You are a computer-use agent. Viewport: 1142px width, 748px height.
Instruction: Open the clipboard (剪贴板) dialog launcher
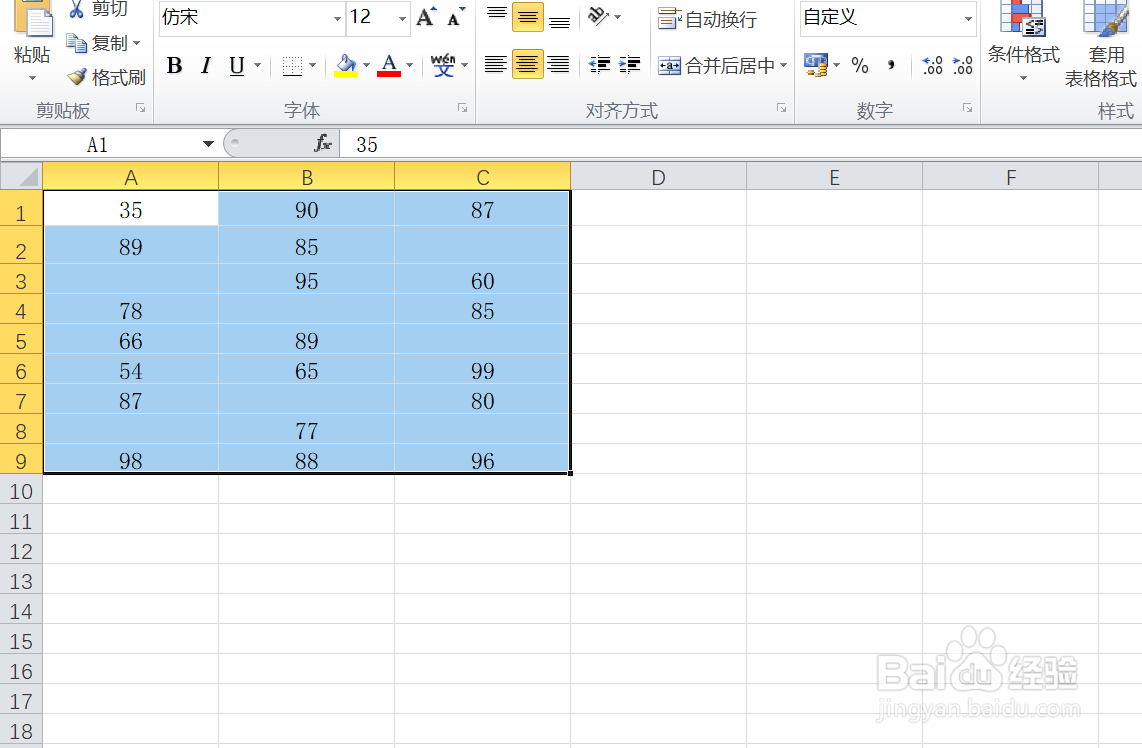[x=141, y=109]
